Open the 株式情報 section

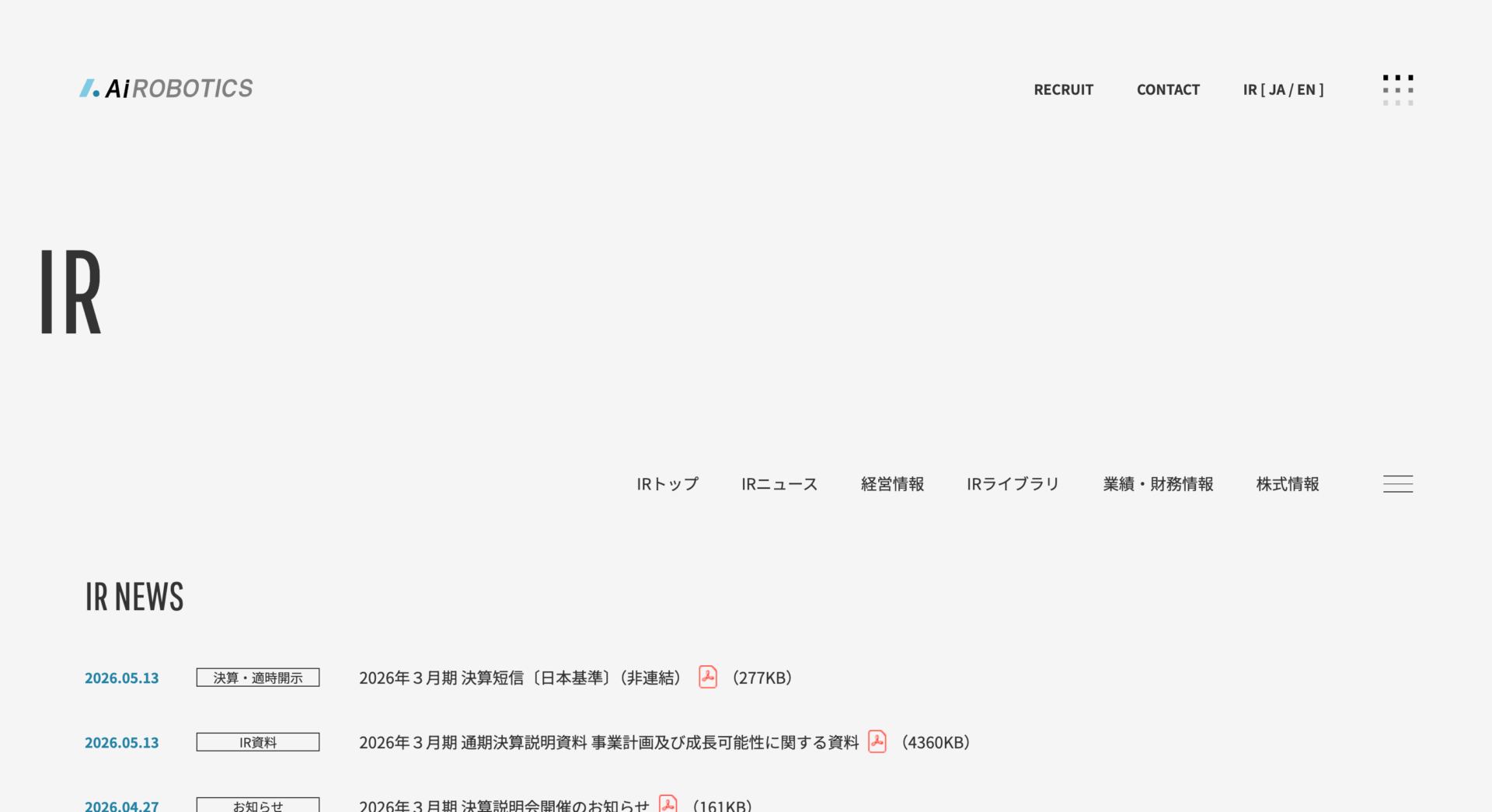1288,484
